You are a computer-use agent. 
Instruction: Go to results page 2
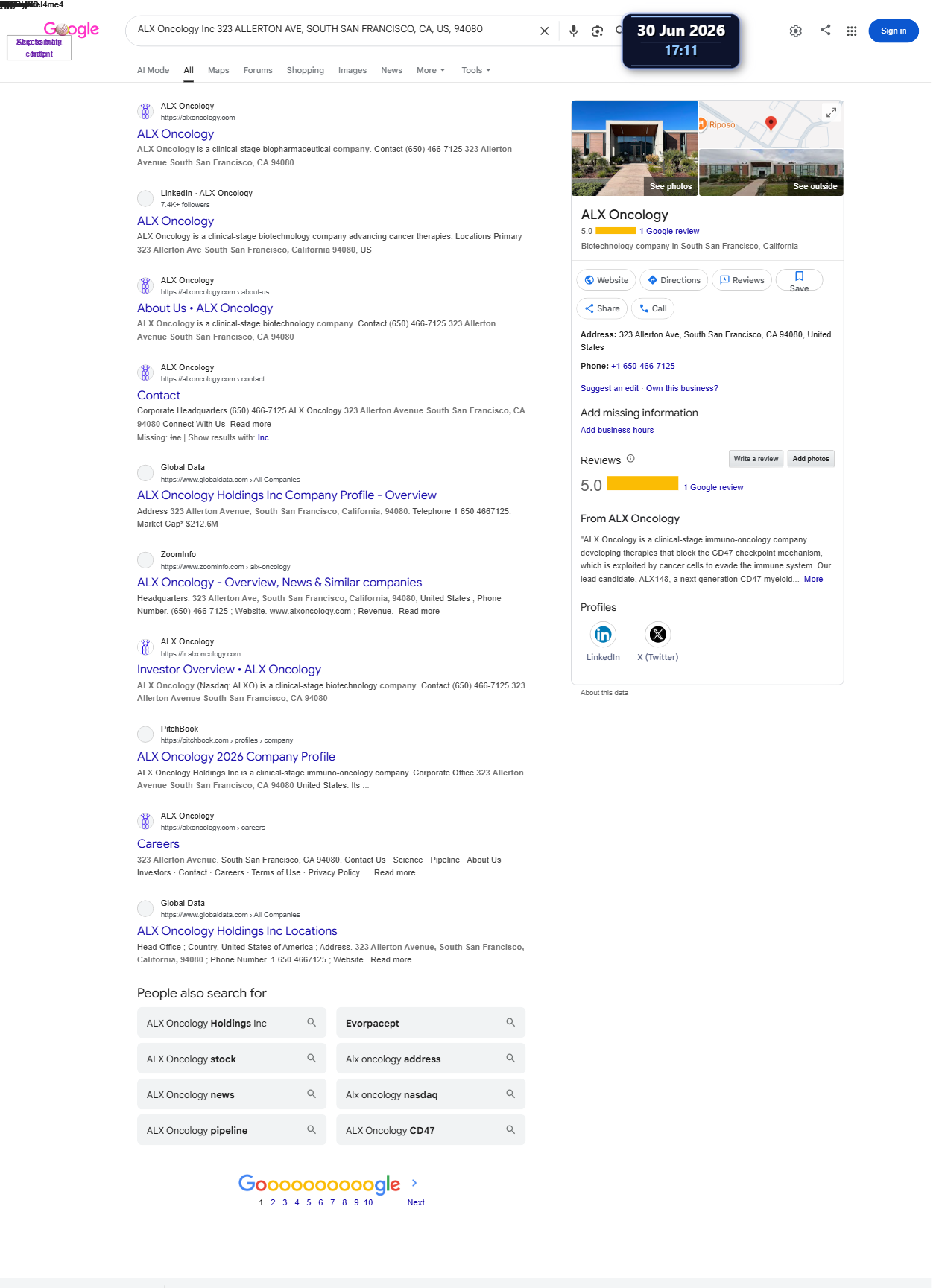pos(273,1202)
